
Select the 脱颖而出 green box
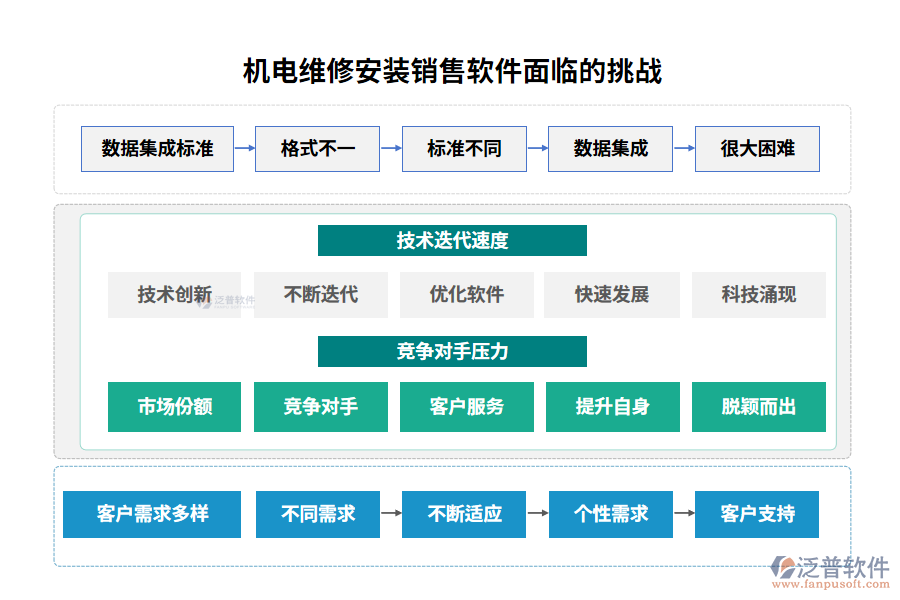(758, 406)
